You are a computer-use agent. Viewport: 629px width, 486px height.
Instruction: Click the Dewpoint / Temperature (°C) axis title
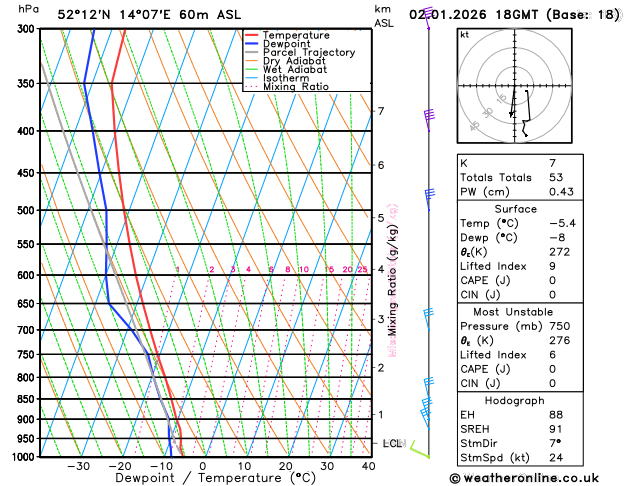point(215,478)
